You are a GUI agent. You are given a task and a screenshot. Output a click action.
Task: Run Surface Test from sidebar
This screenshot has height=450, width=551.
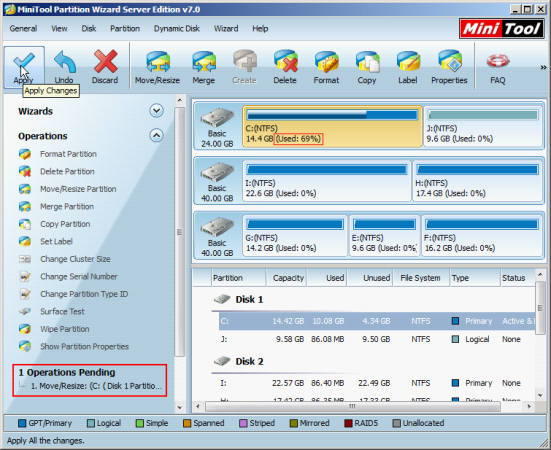pyautogui.click(x=62, y=312)
